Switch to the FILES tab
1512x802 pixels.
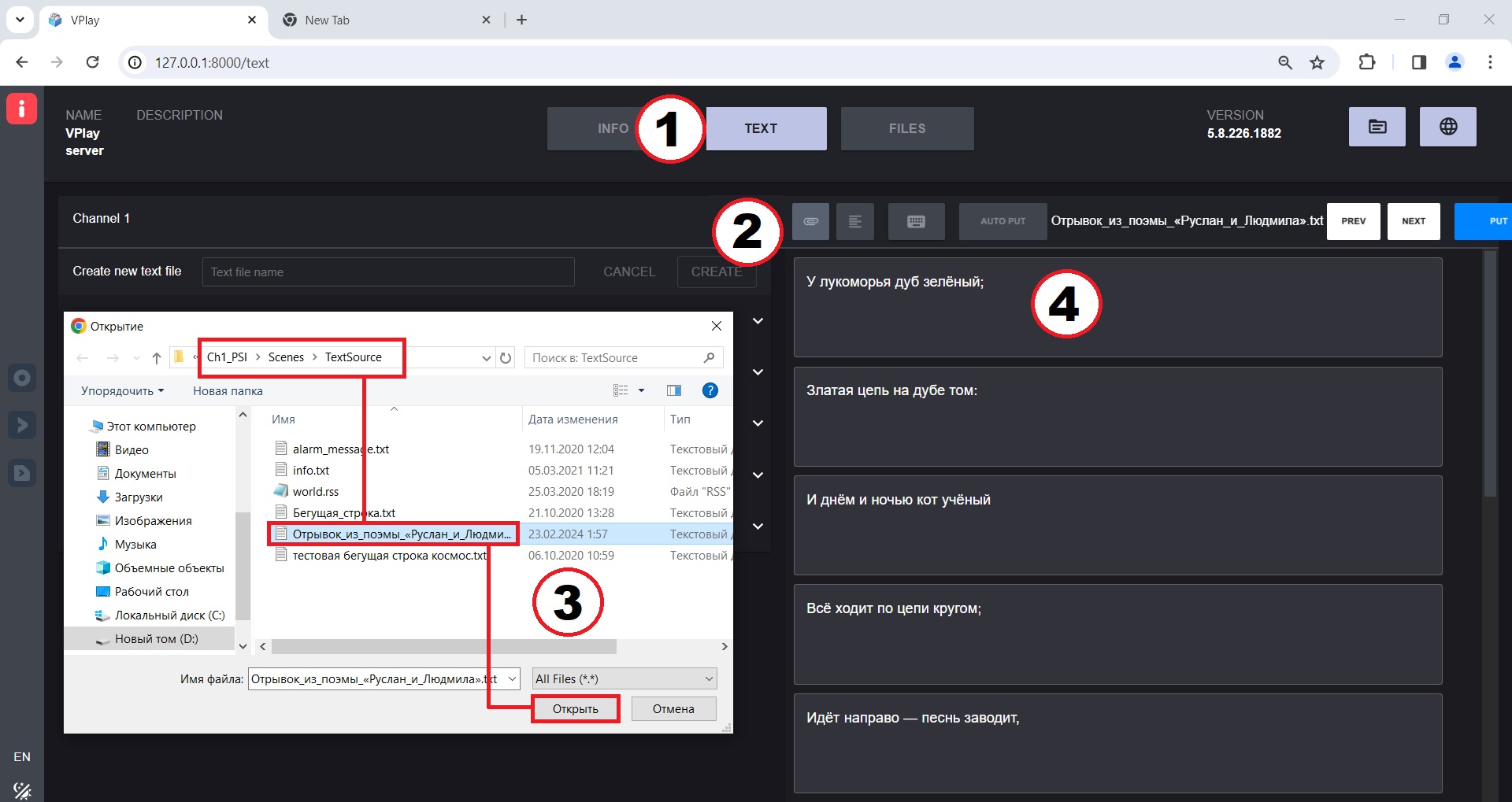907,128
